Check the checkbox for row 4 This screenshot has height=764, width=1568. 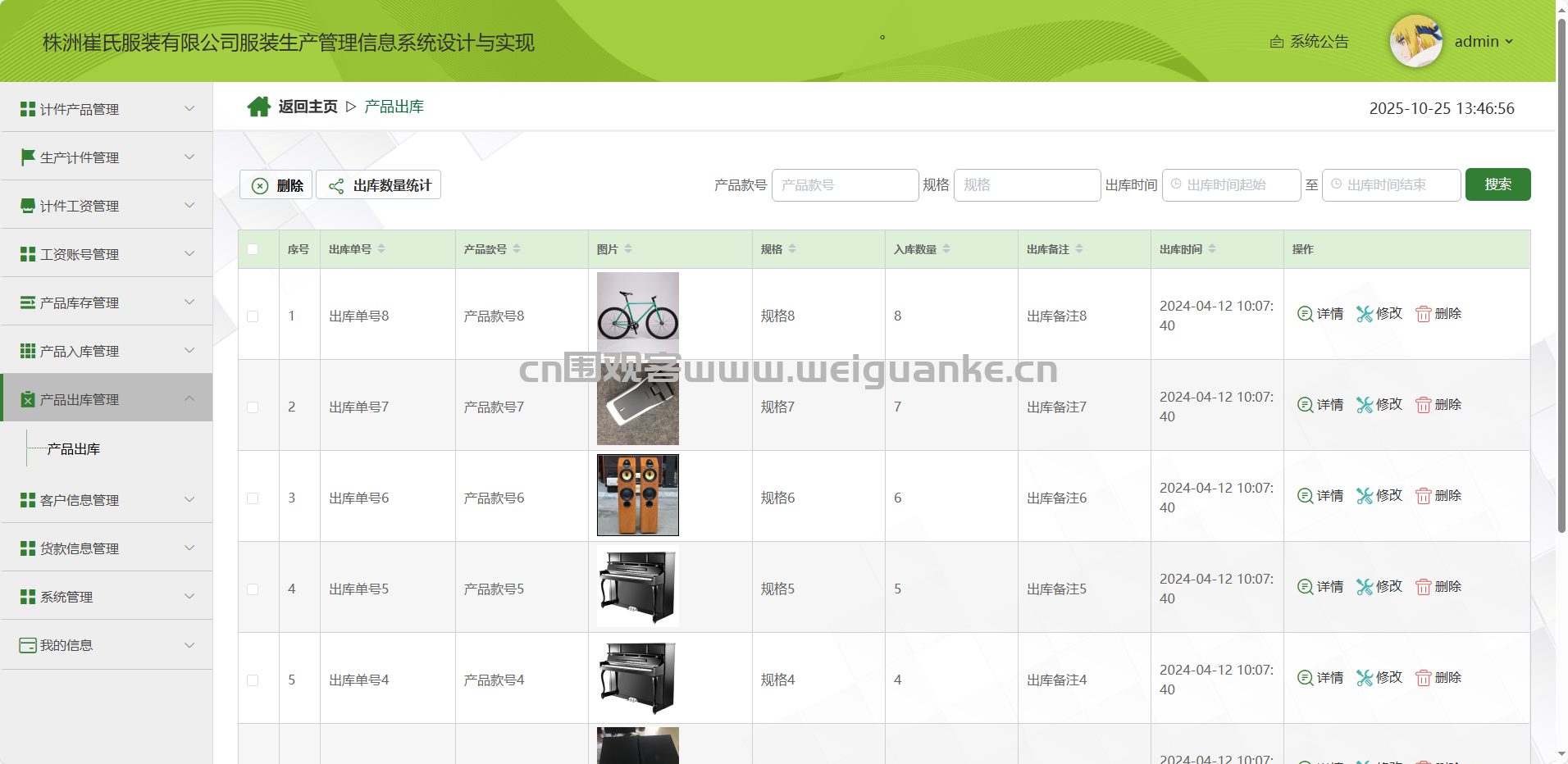tap(253, 589)
